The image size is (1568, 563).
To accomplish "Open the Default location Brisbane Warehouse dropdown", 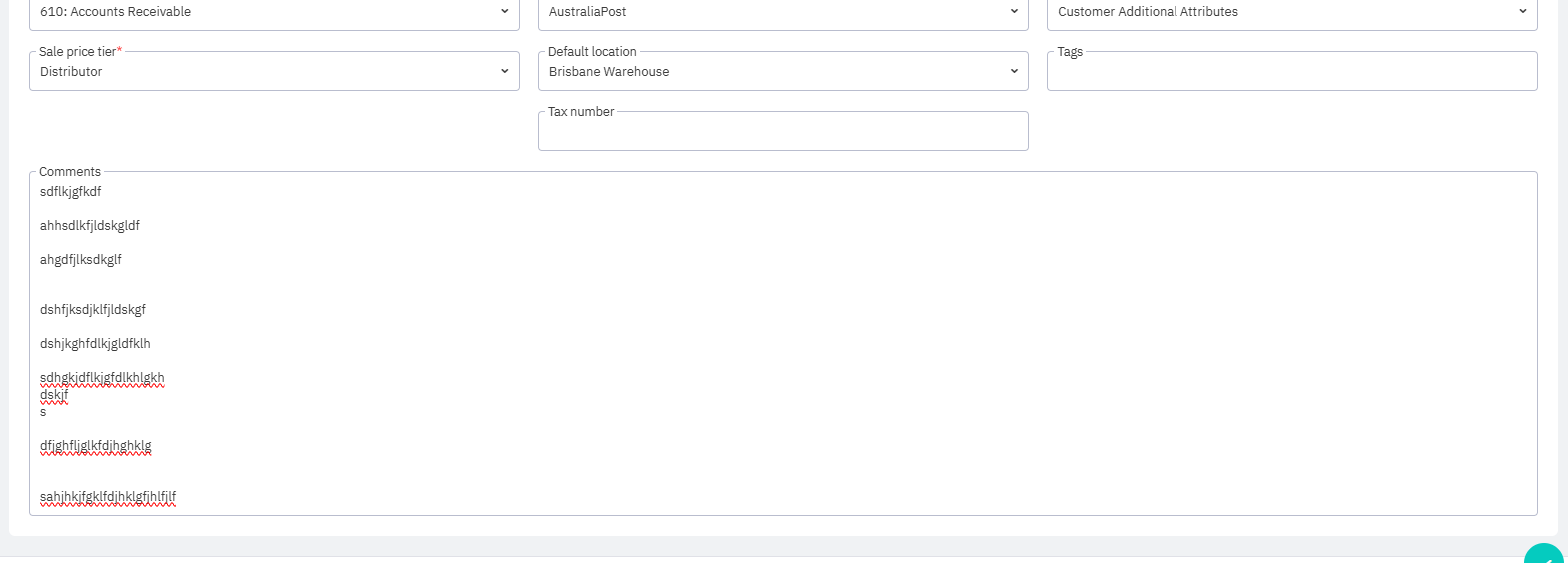I will 782,72.
